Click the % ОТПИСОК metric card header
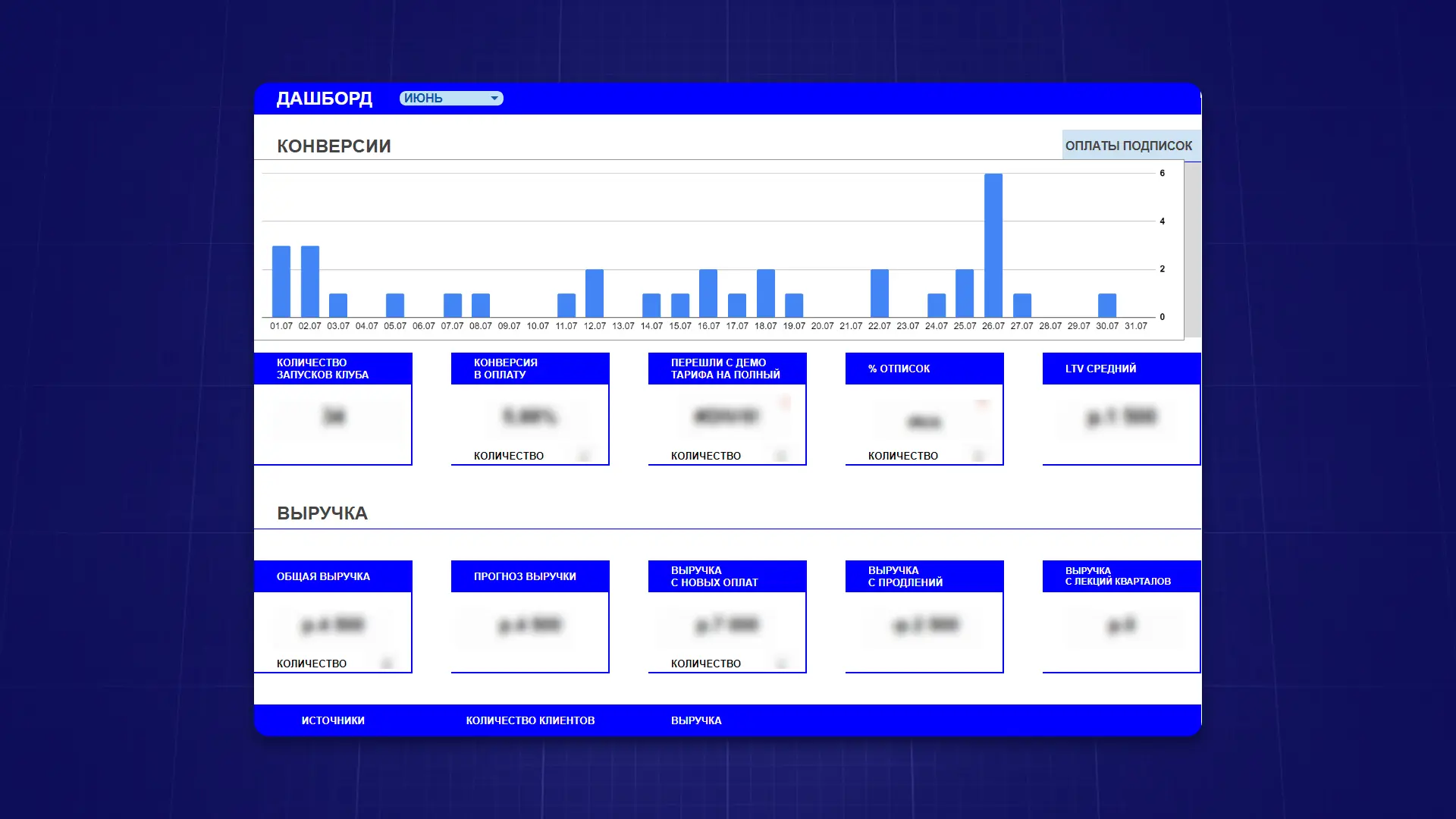The height and width of the screenshot is (819, 1456). (x=924, y=369)
